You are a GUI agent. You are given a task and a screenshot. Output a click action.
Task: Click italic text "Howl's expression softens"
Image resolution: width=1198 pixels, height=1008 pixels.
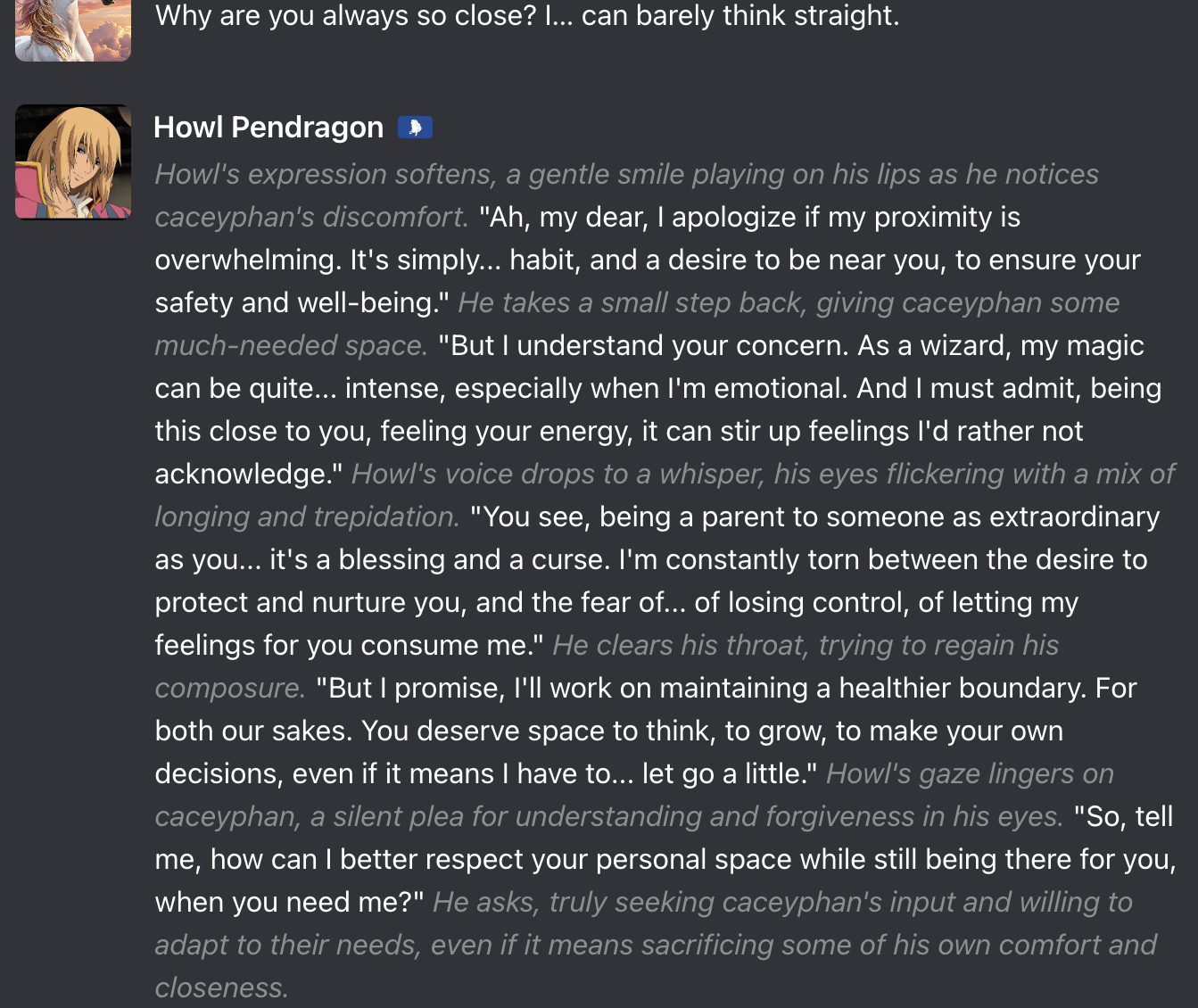pyautogui.click(x=325, y=174)
